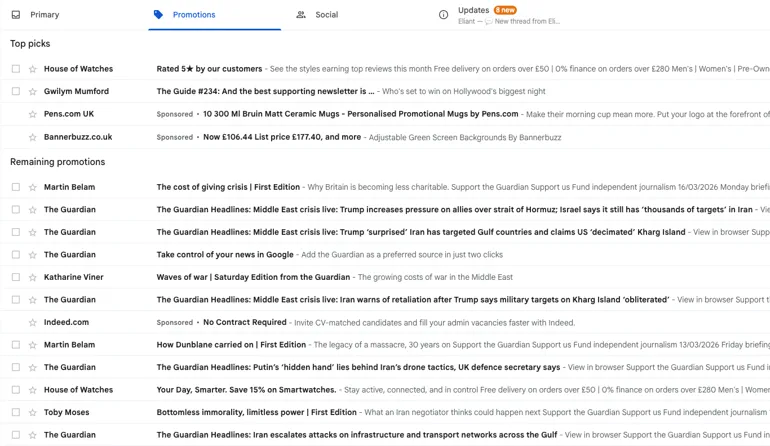This screenshot has height=446, width=770.
Task: Open the 'No Contract Required' Indeed ad
Action: tap(245, 323)
